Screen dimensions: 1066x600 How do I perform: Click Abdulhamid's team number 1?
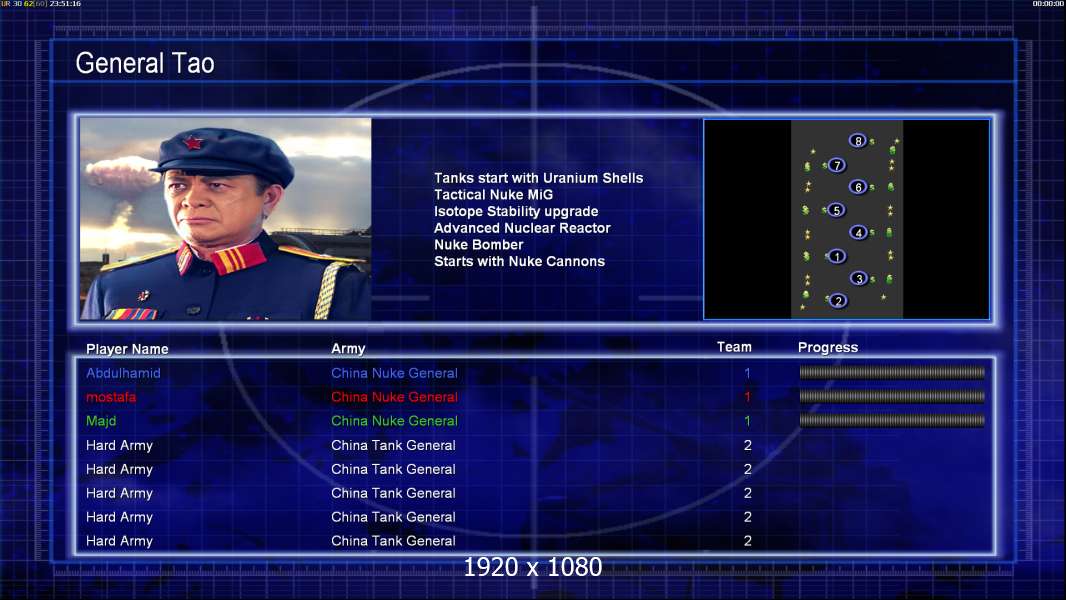747,373
